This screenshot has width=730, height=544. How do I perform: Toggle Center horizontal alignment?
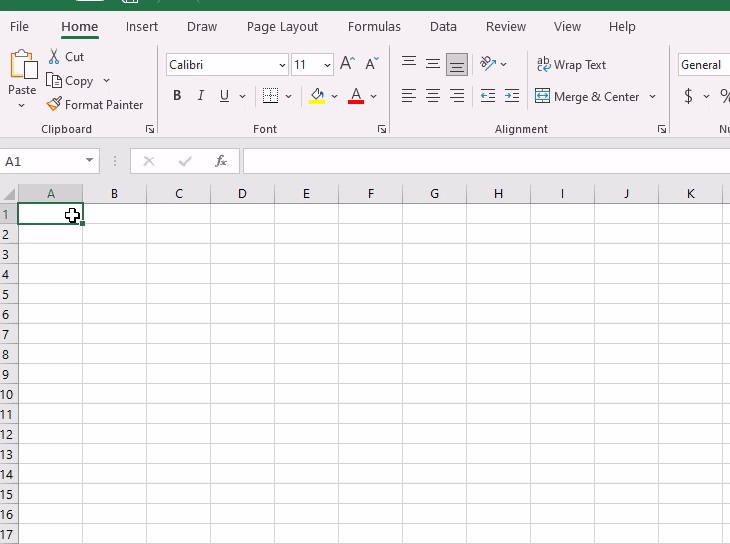[x=433, y=96]
